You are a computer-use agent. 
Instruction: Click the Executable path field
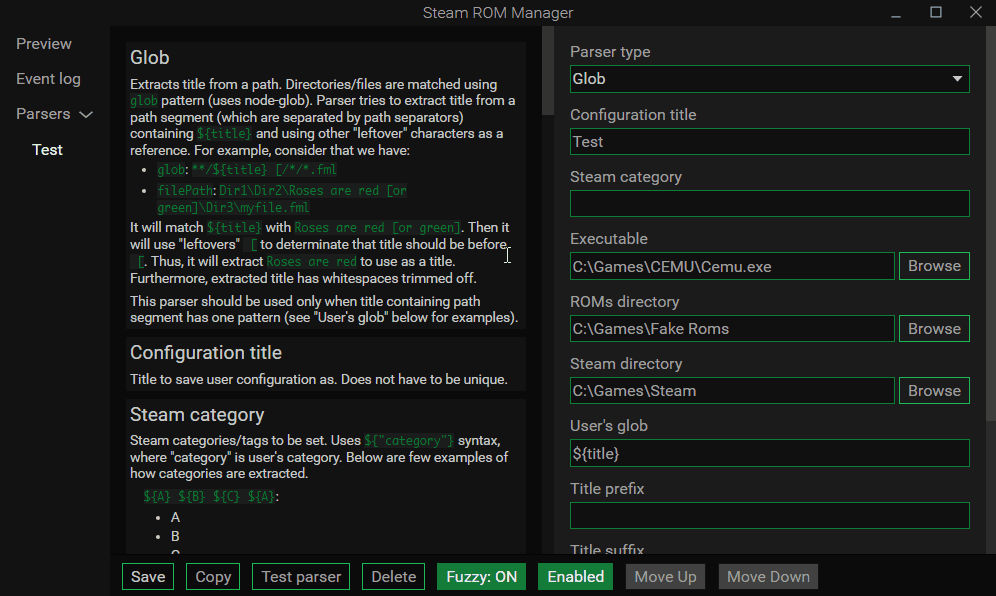tap(732, 266)
